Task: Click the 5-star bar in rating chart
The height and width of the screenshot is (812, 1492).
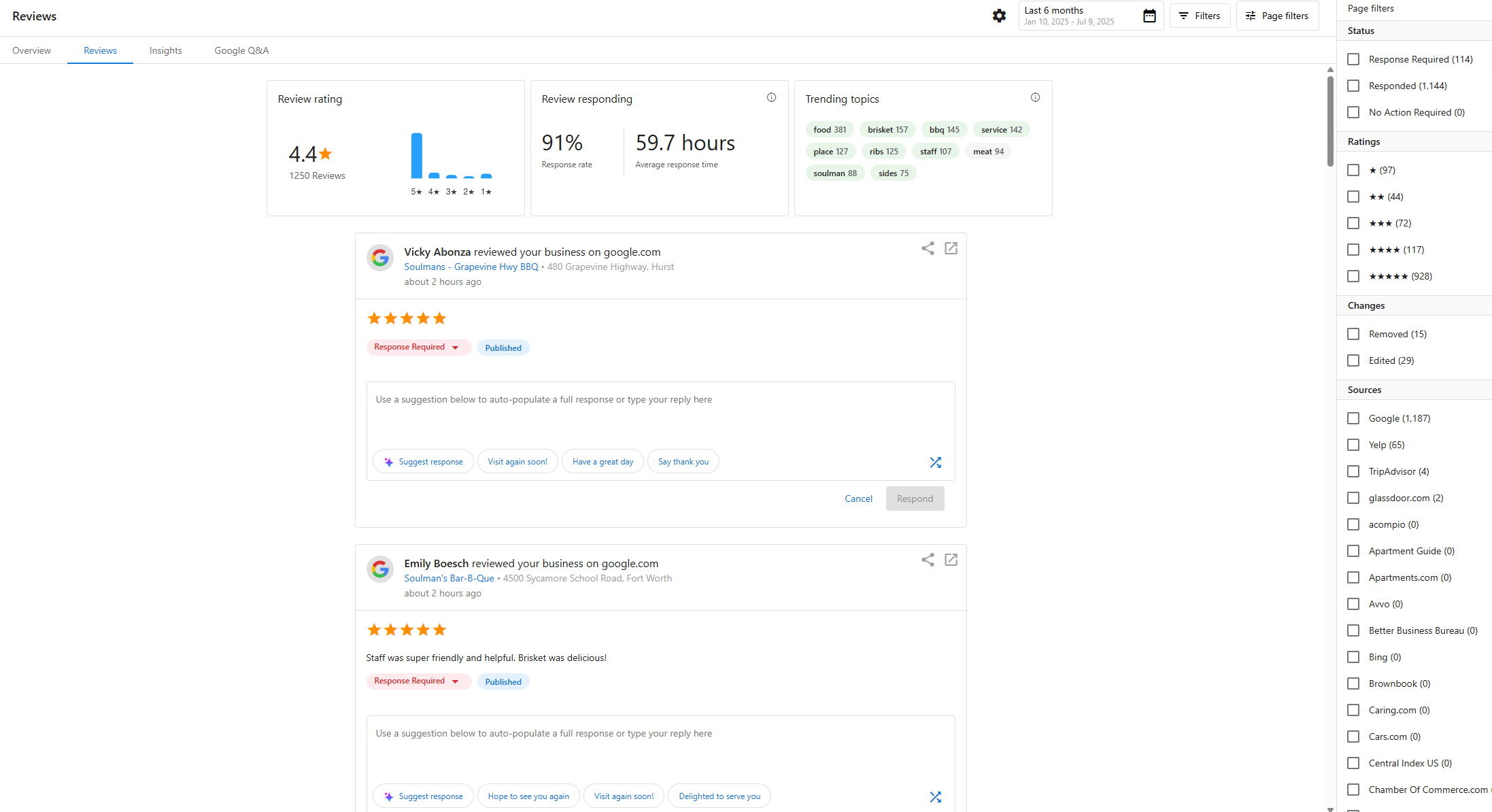Action: [x=416, y=156]
